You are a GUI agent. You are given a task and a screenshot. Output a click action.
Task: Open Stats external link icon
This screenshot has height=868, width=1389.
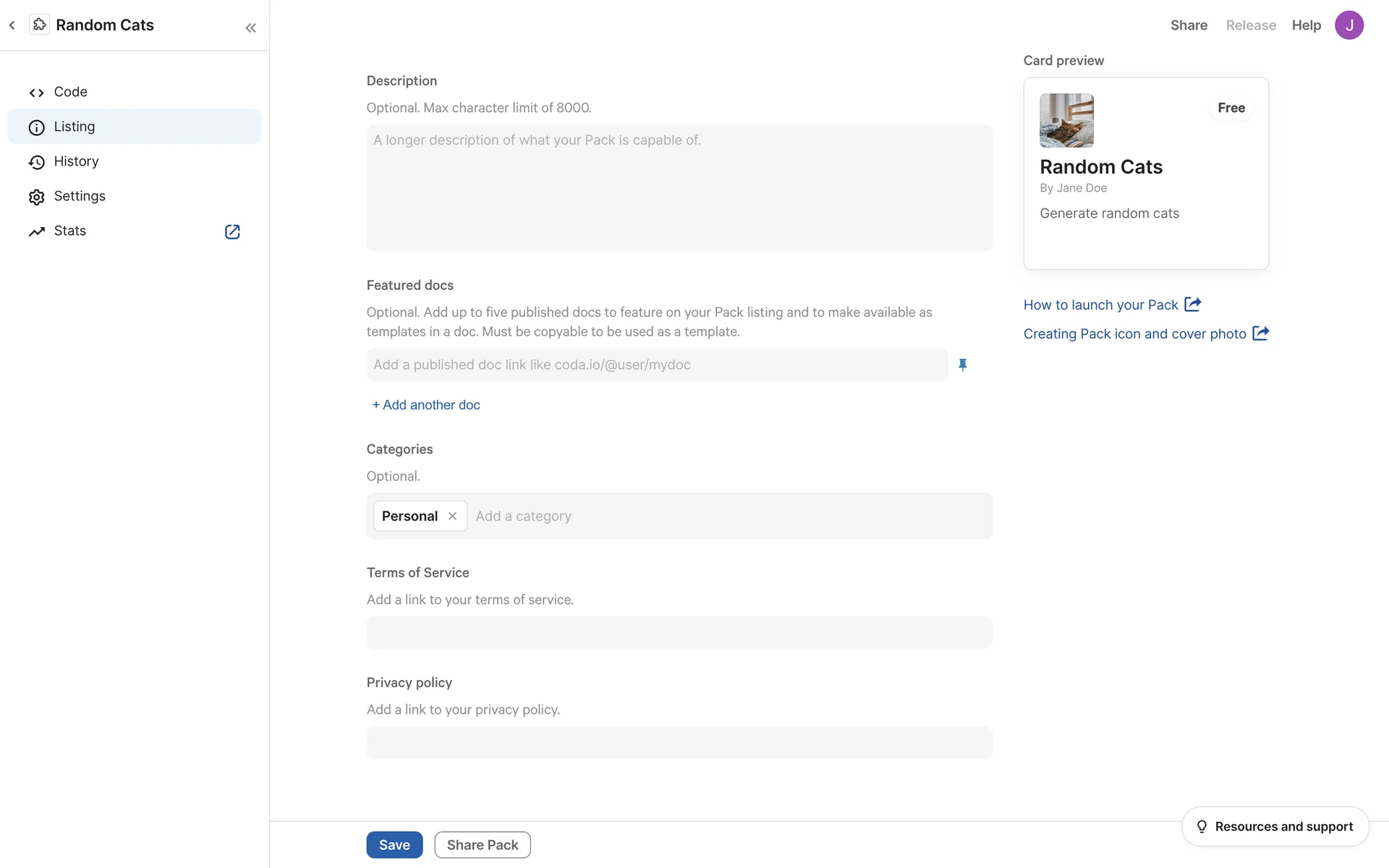tap(232, 231)
